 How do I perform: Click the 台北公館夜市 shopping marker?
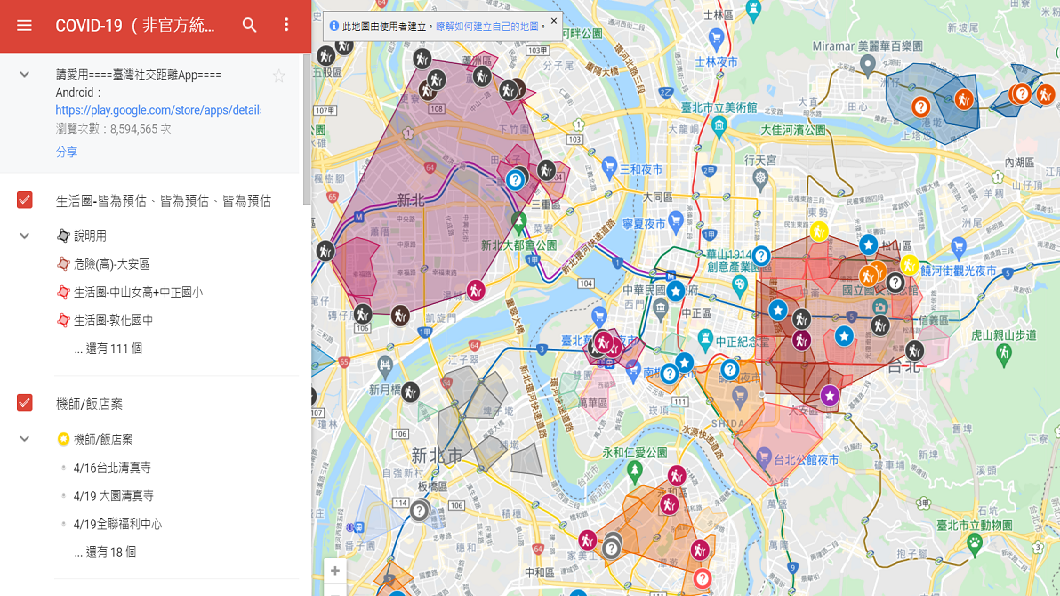[x=764, y=457]
